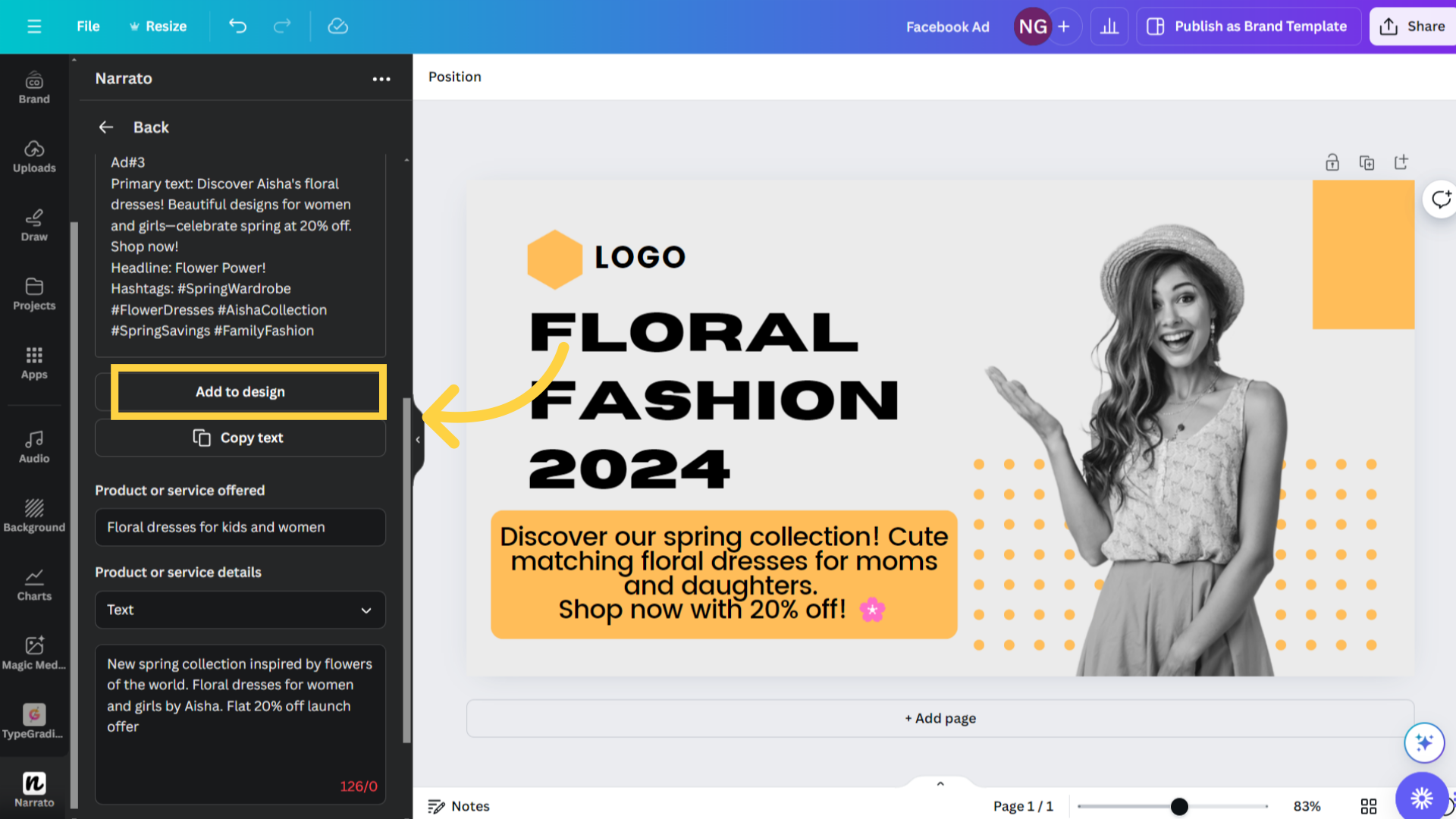Click the Share button
The width and height of the screenshot is (1456, 819).
1415,26
